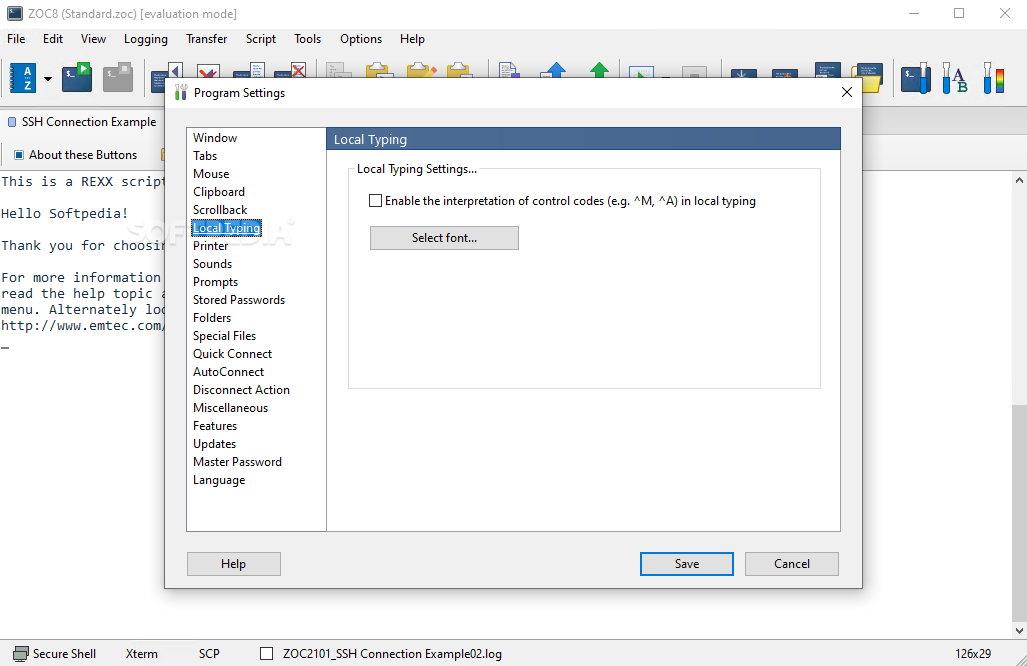1027x666 pixels.
Task: Click SCP in status bar
Action: (x=209, y=654)
